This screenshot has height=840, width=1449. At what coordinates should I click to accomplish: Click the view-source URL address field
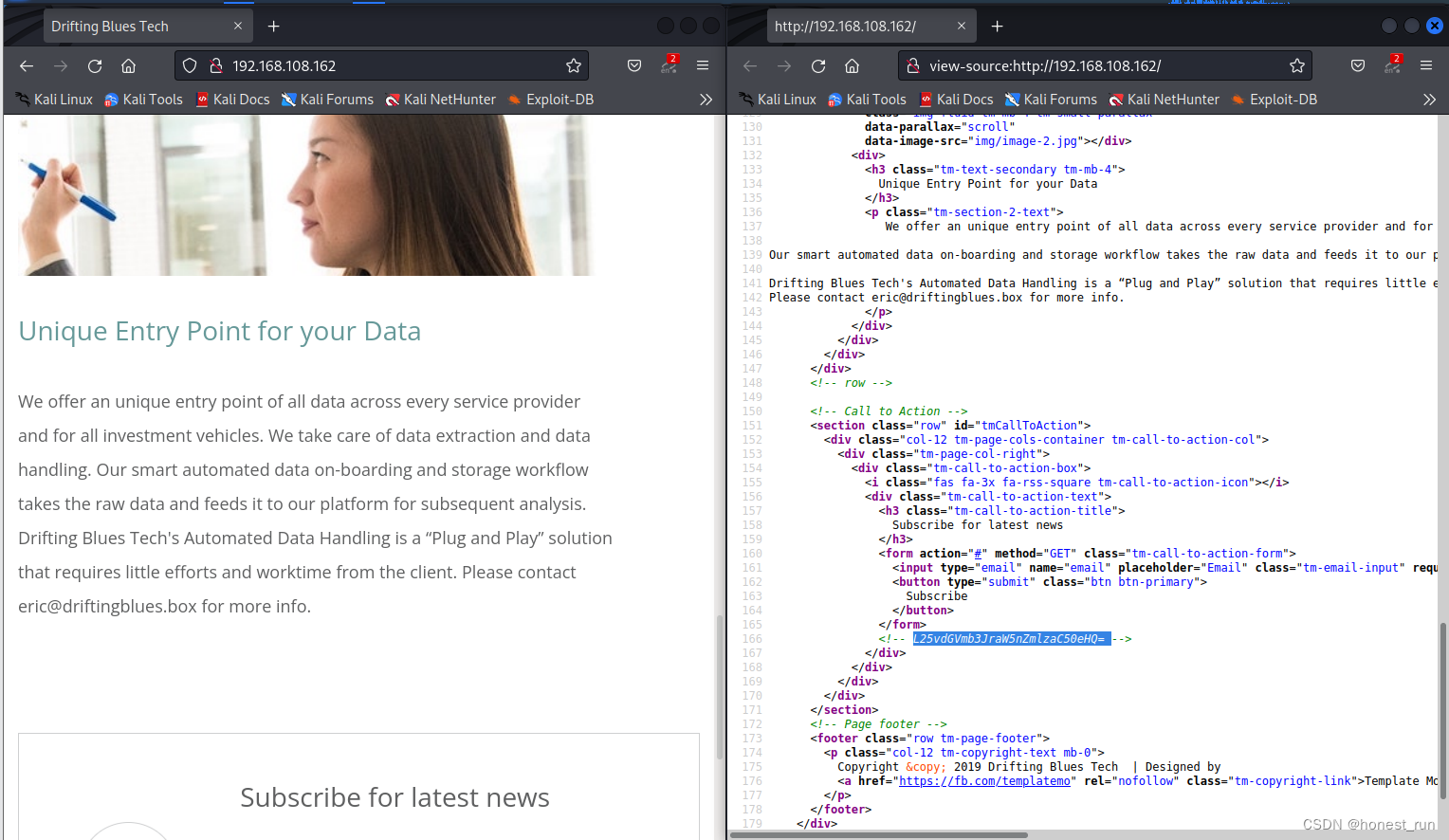click(1105, 65)
